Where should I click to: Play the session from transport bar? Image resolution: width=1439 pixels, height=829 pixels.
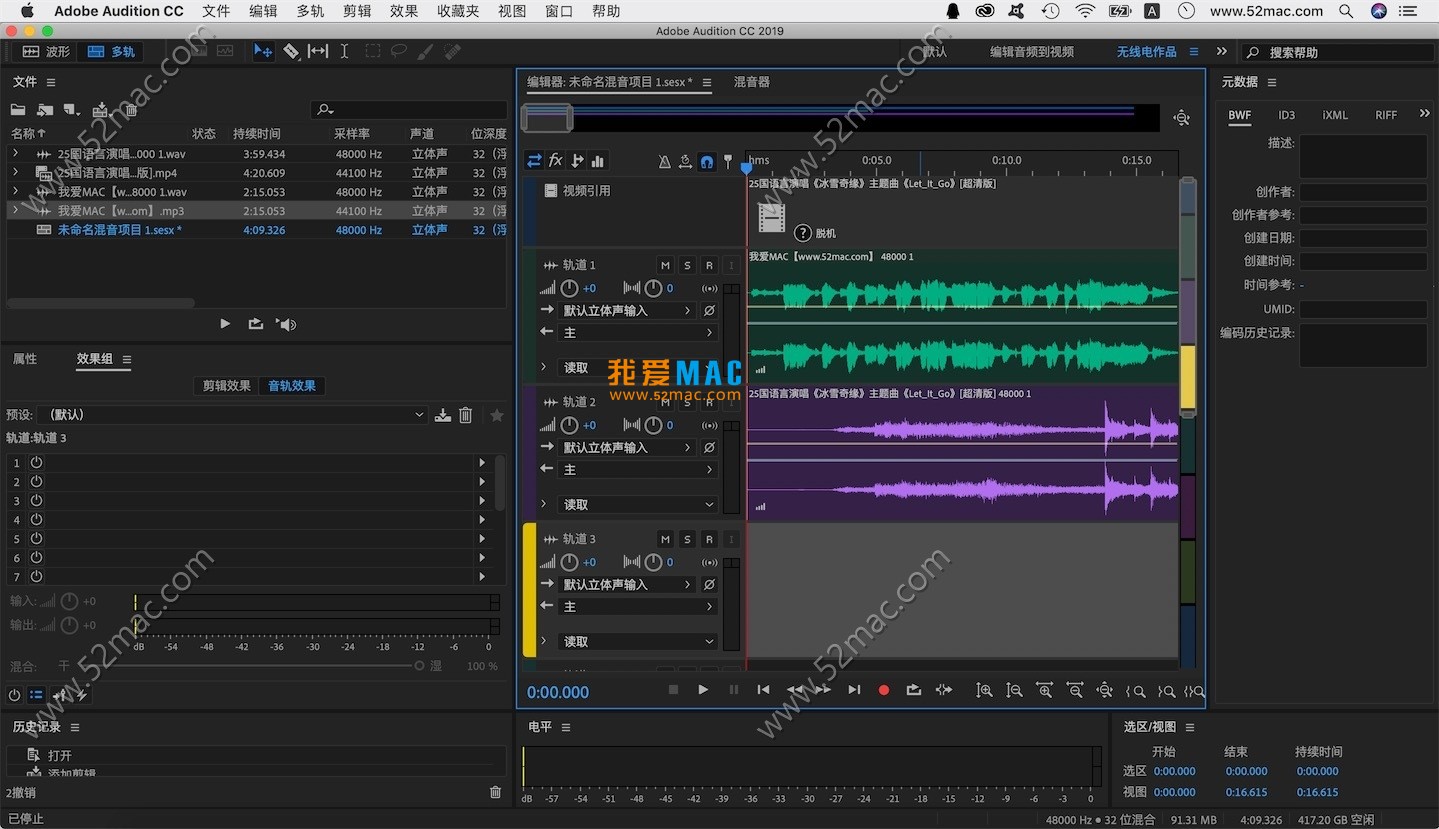[703, 690]
